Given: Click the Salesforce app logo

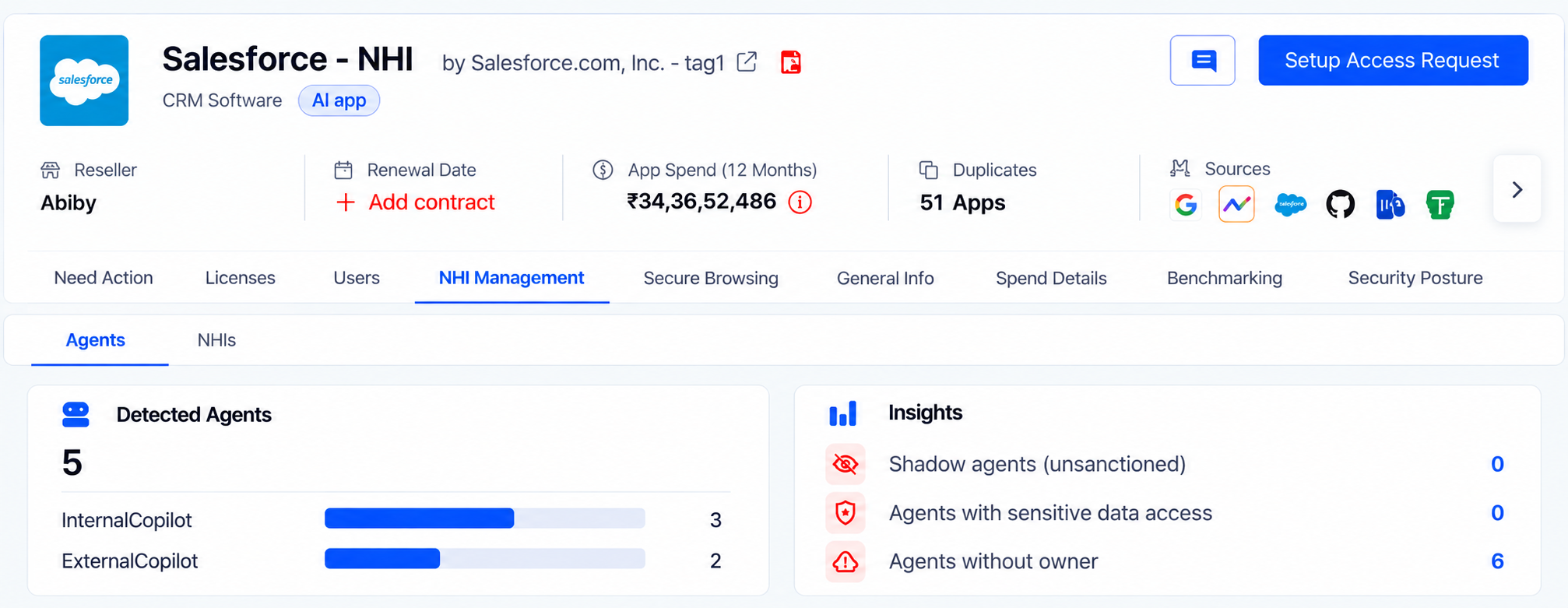Looking at the screenshot, I should pos(84,80).
